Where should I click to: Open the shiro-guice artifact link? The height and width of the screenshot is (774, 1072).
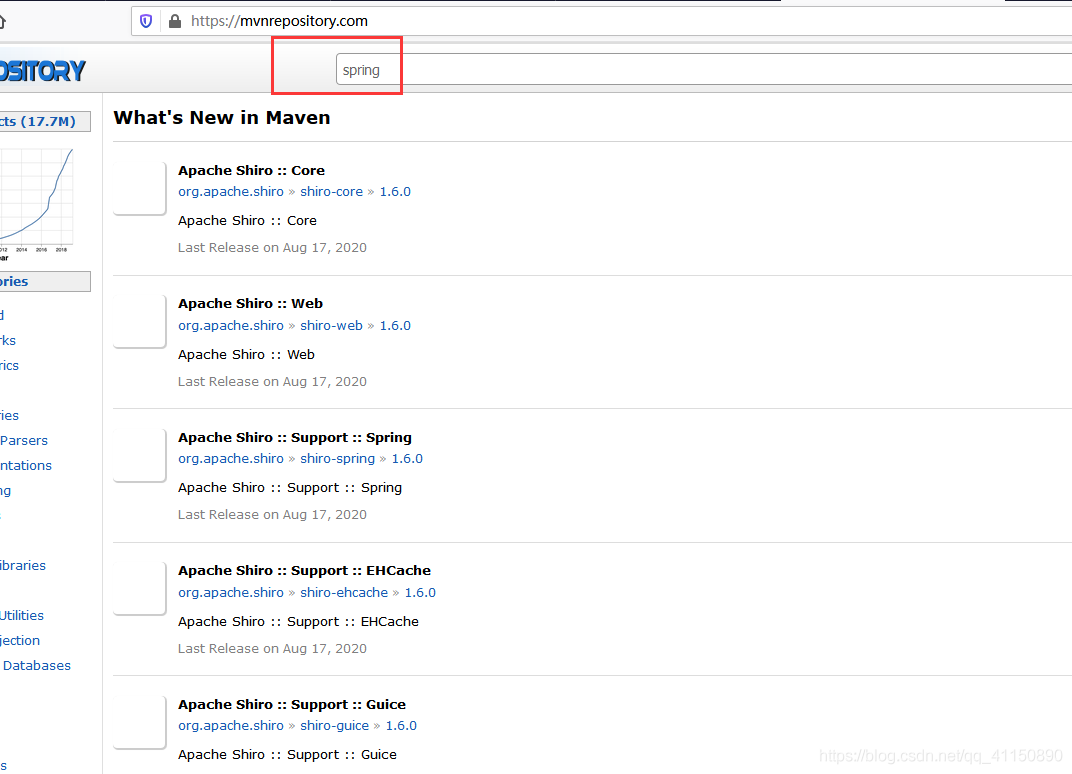tap(334, 726)
